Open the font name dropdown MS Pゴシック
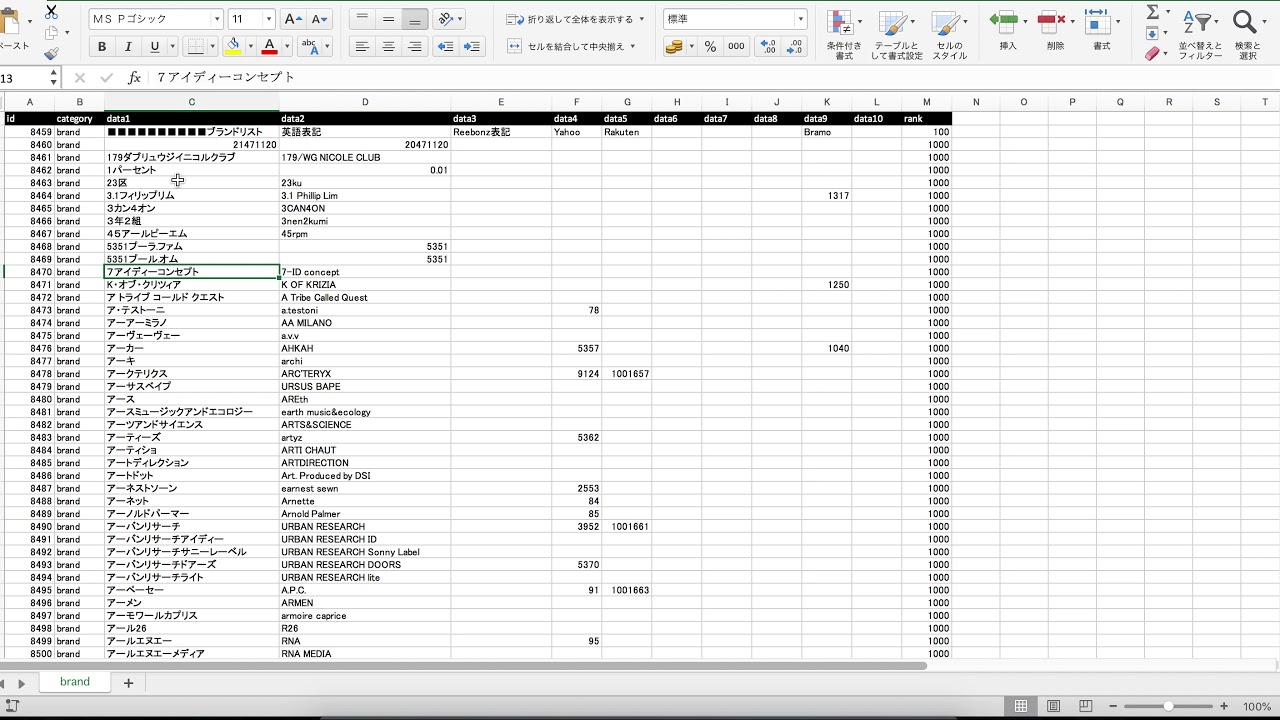1280x720 pixels. [217, 19]
